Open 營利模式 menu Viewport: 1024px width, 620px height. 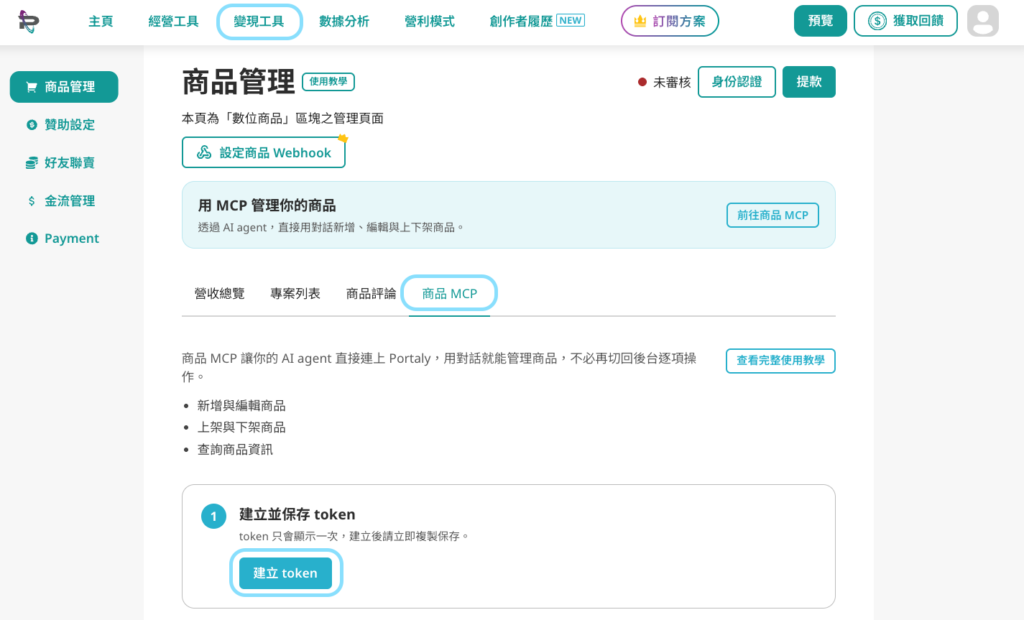(x=429, y=21)
